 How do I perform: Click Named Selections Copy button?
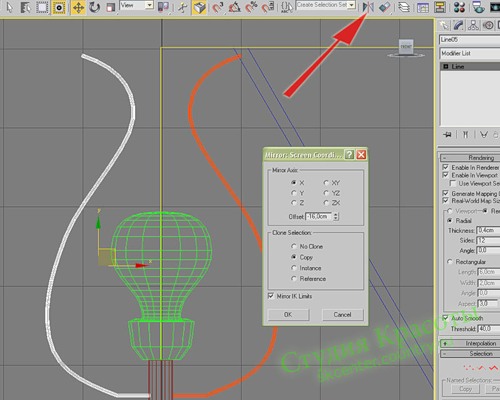point(465,389)
